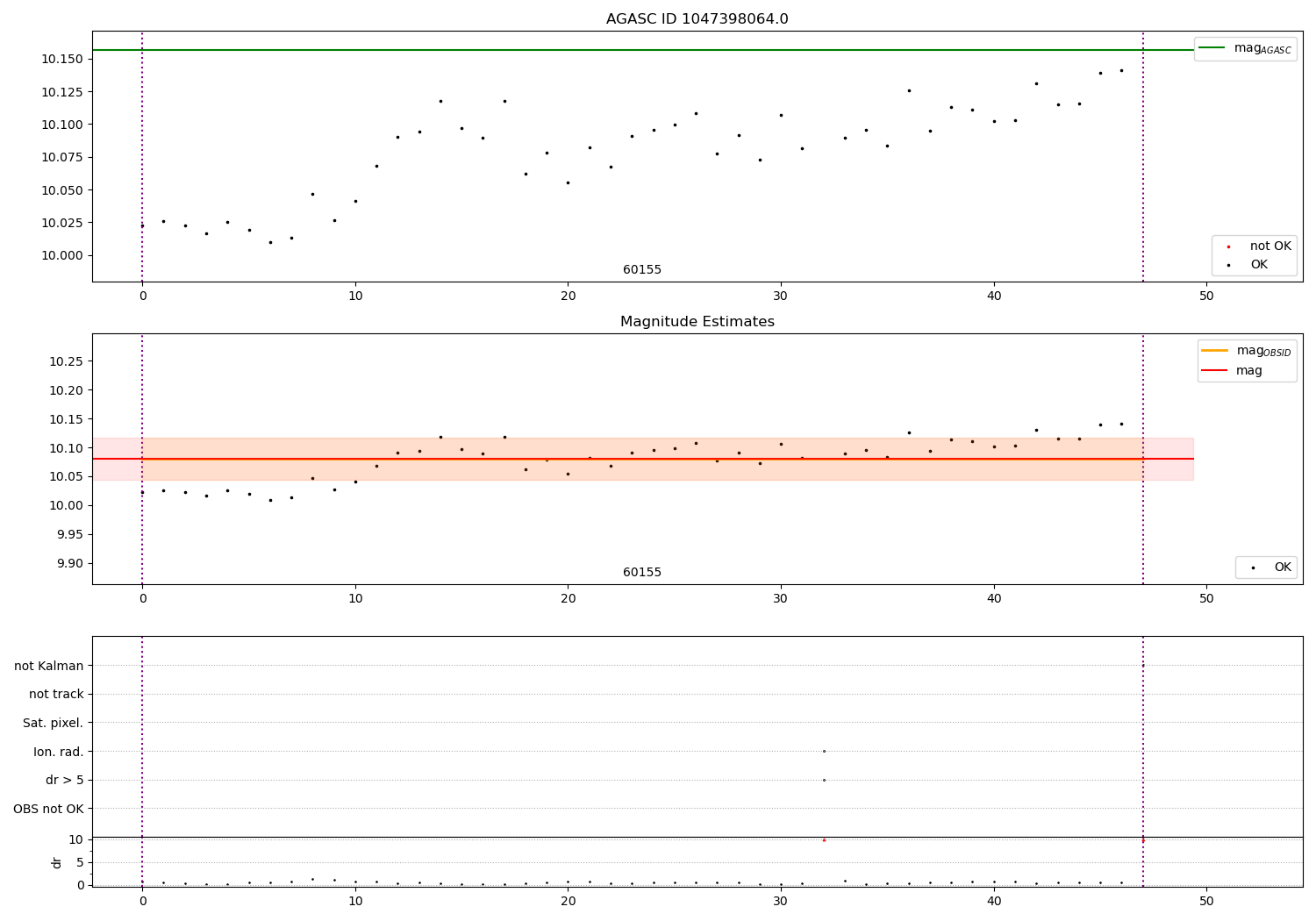This screenshot has height=921, width=1316.
Task: Click the '9.95' y-tick label
Action: (x=70, y=534)
